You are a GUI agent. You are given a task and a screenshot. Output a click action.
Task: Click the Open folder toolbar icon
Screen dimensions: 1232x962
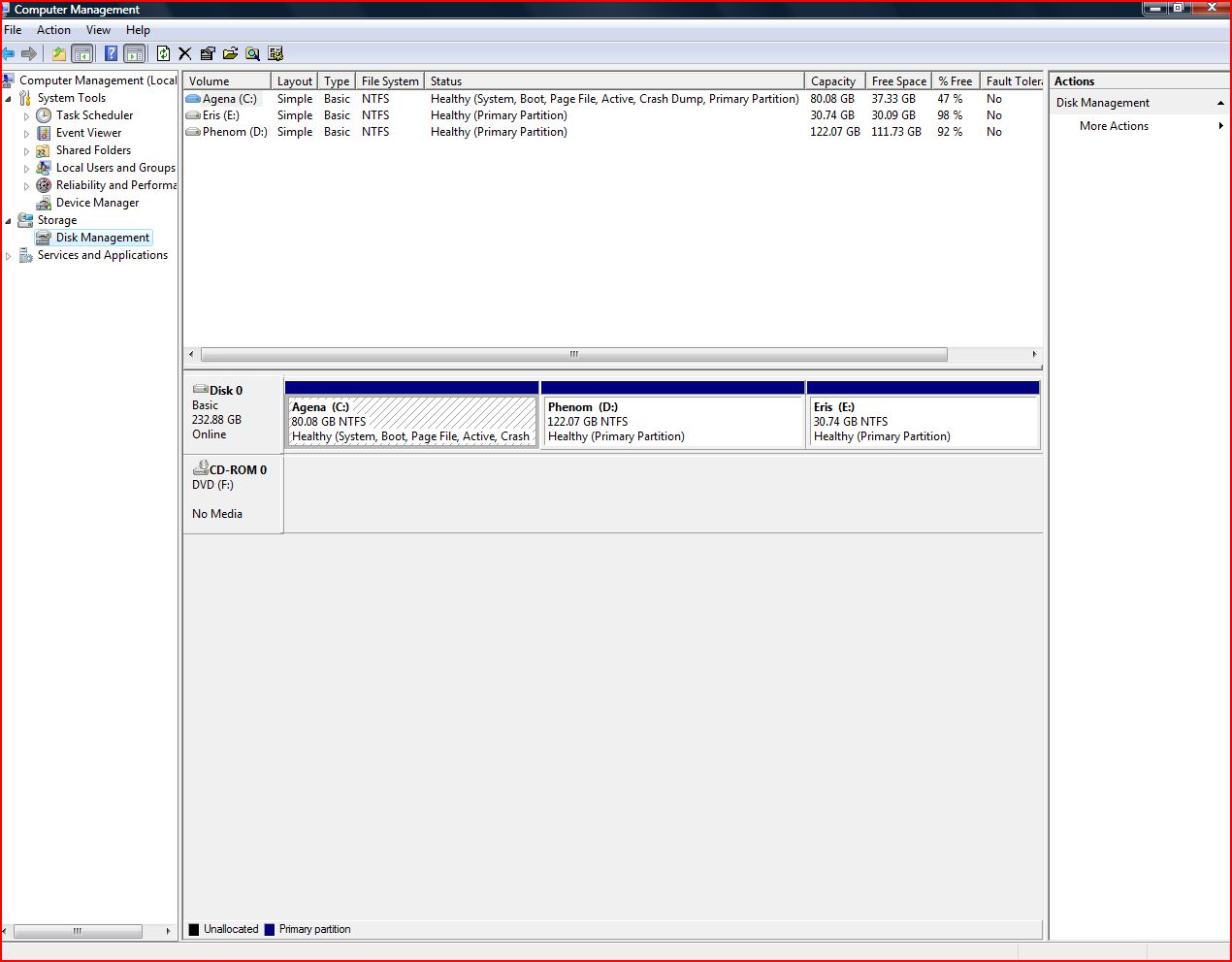tap(230, 53)
